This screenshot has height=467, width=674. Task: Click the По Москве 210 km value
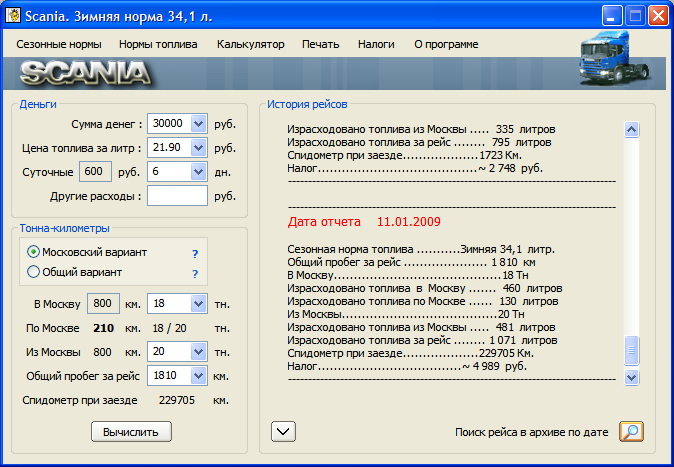(104, 328)
